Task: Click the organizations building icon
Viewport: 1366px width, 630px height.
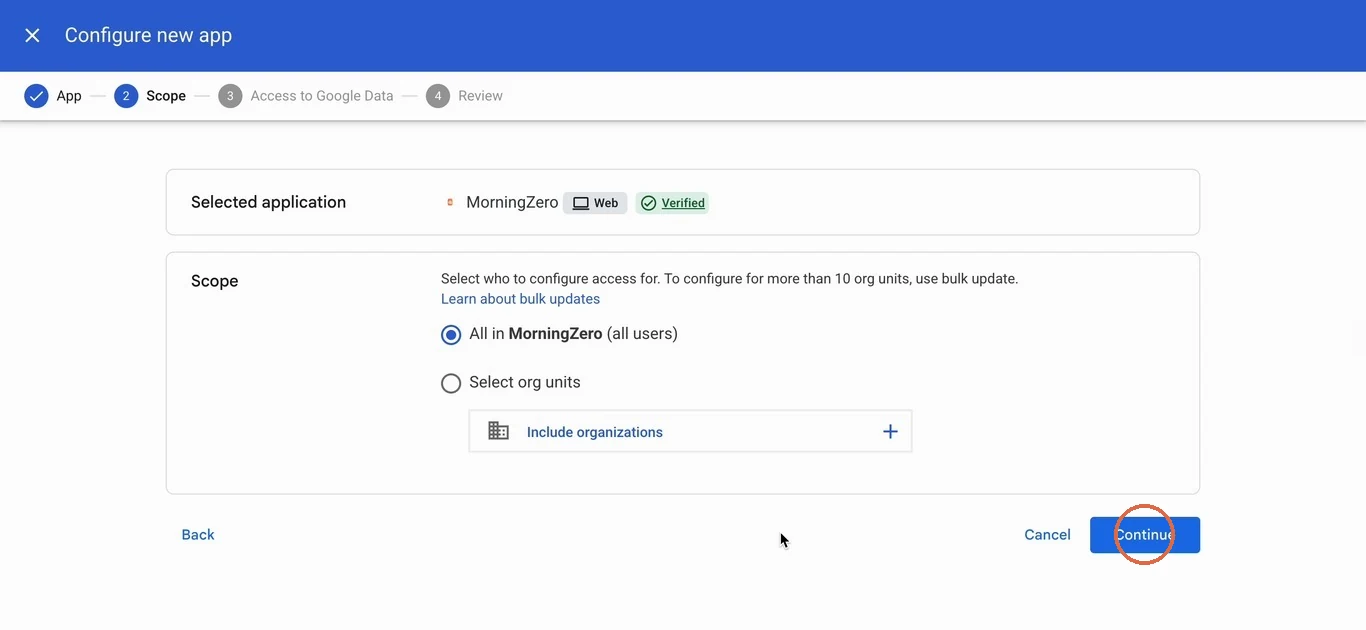Action: click(498, 431)
